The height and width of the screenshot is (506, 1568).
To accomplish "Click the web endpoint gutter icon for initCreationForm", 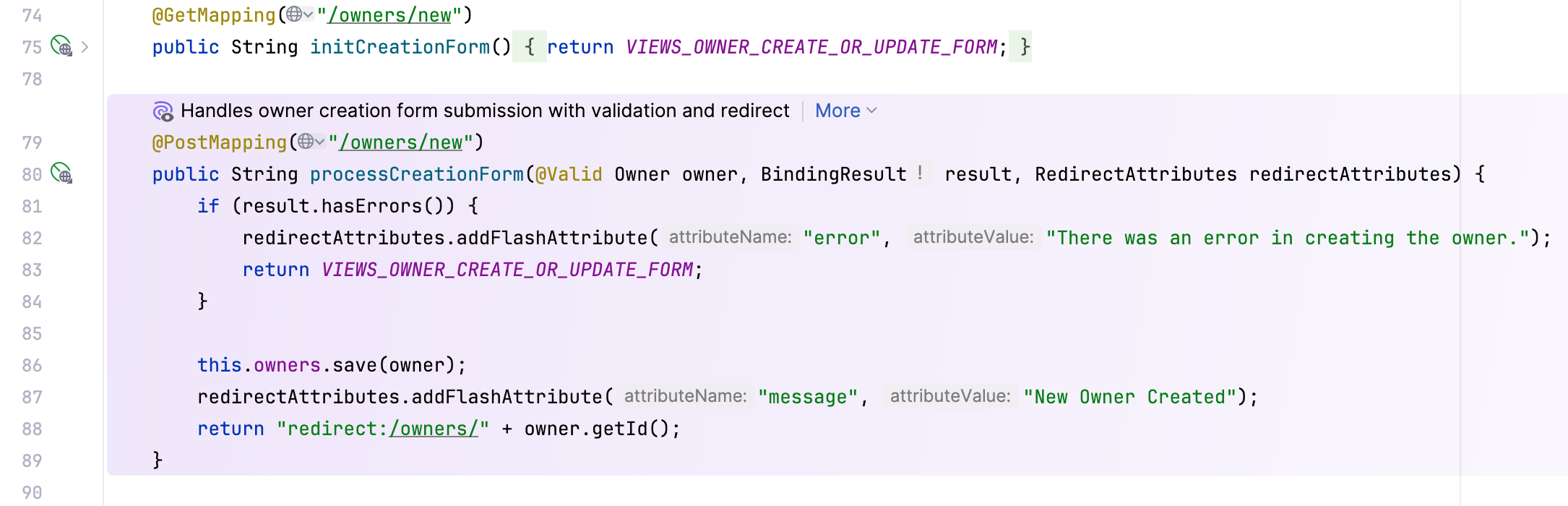I will click(x=61, y=47).
